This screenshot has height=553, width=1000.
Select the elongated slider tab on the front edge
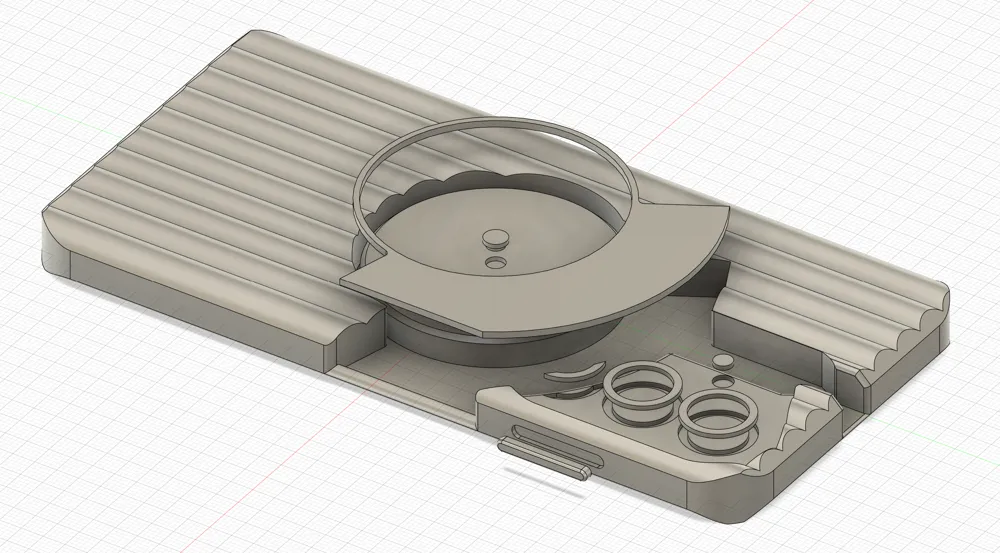click(x=544, y=457)
